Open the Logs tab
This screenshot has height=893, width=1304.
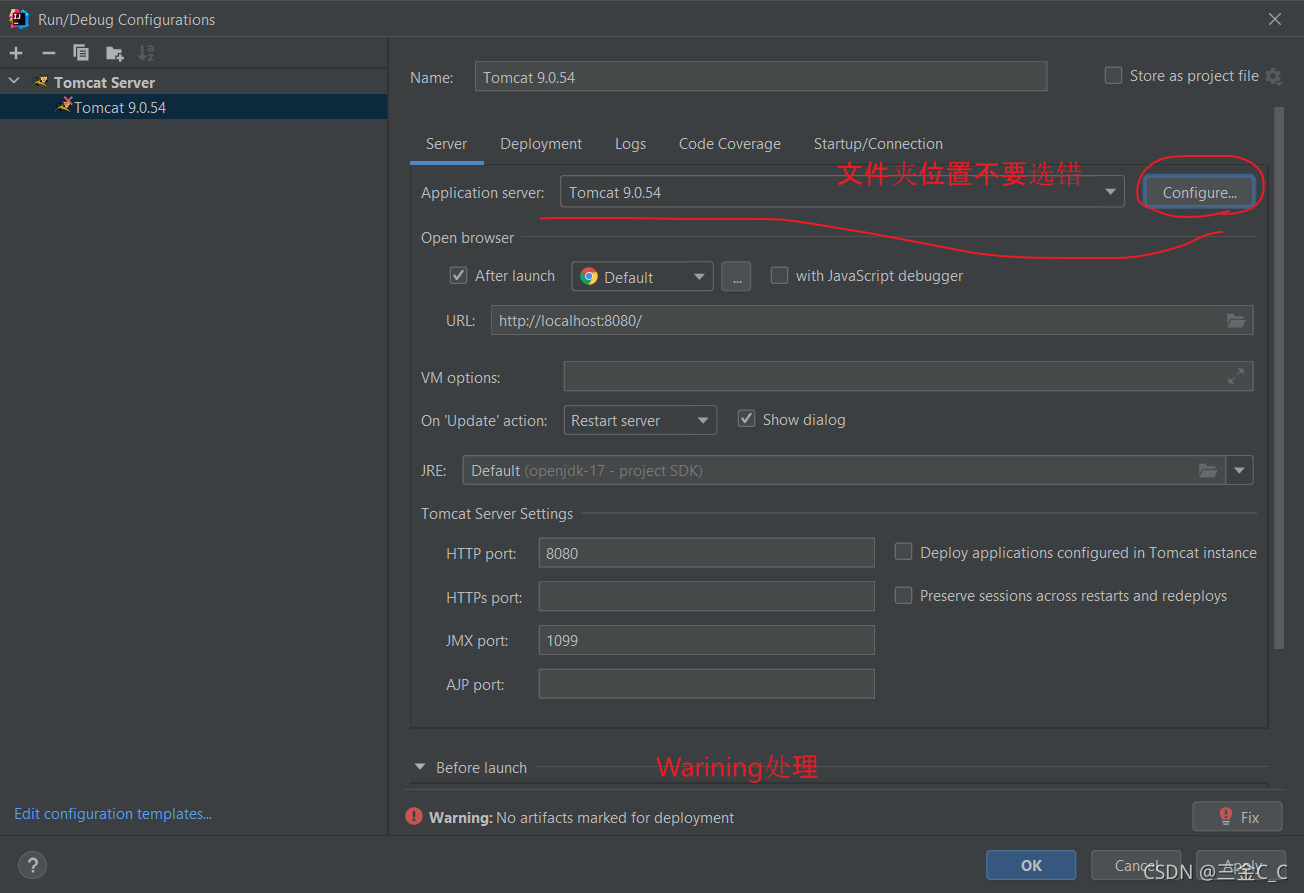[630, 144]
